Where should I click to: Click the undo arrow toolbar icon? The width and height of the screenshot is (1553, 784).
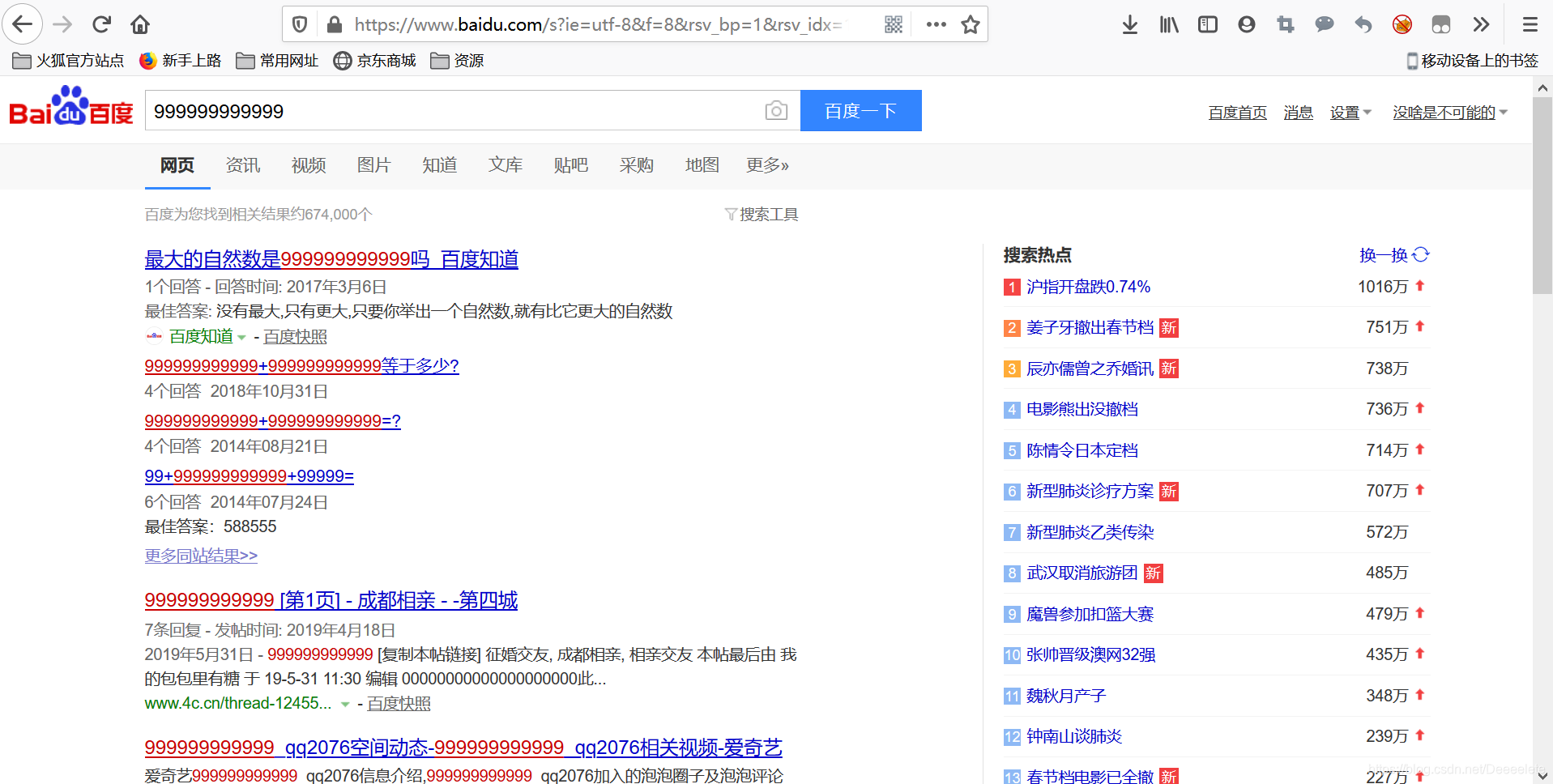tap(1363, 24)
